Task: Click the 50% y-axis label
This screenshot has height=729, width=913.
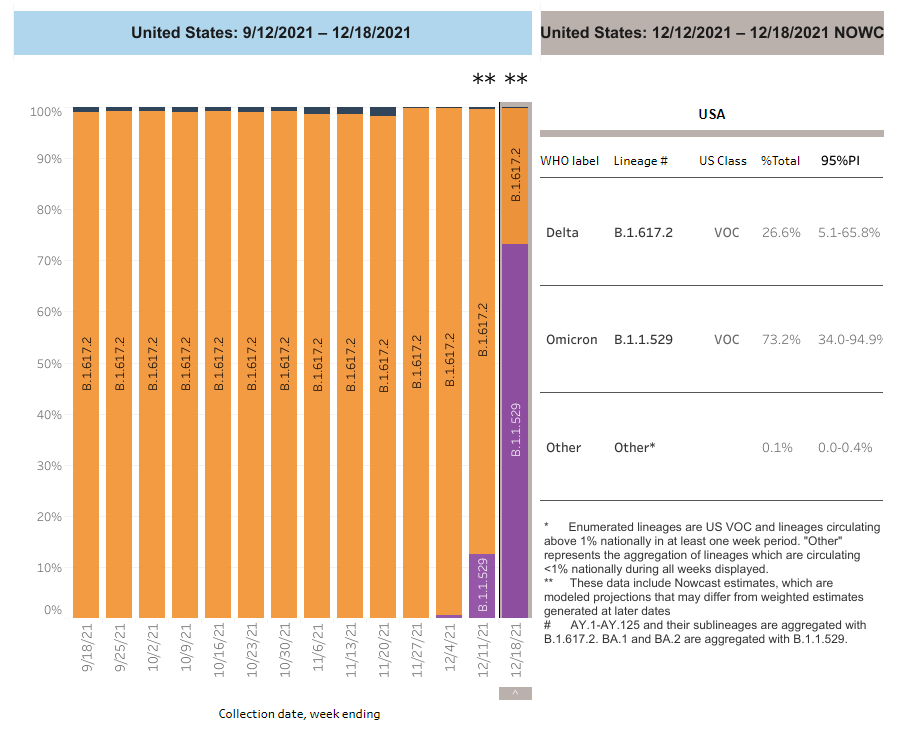Action: pos(49,363)
